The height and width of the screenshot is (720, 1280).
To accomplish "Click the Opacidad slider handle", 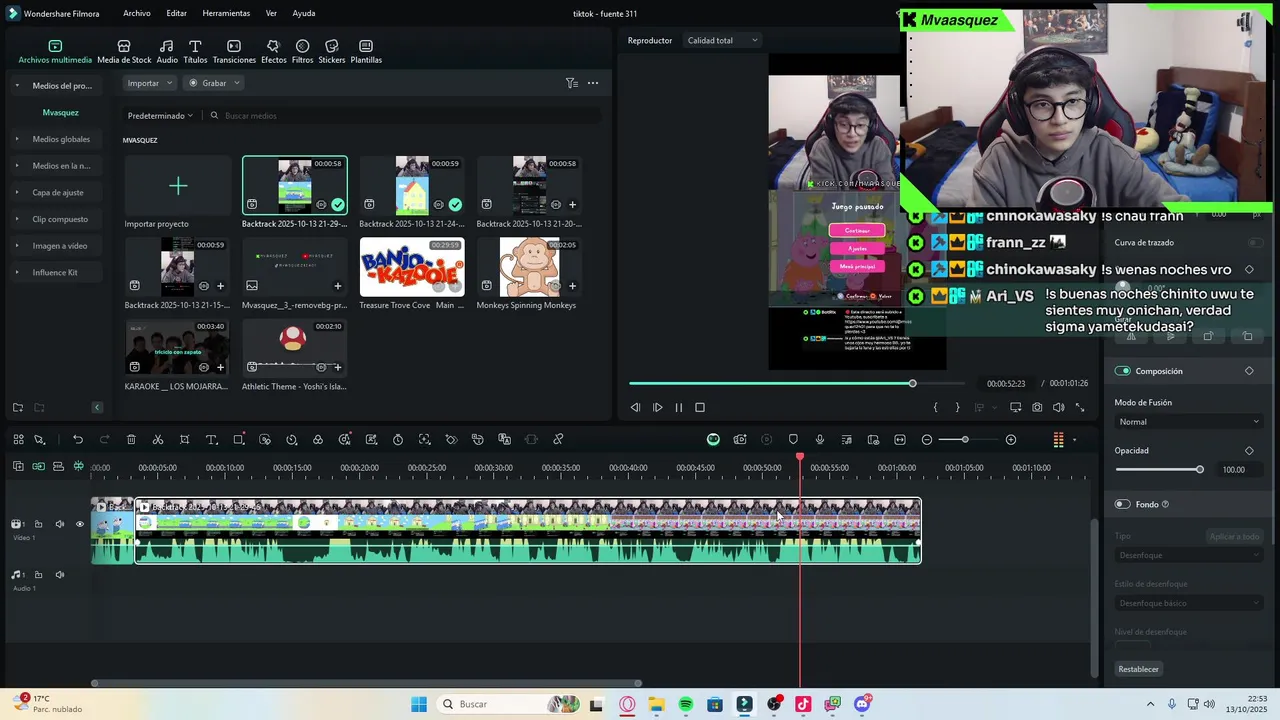I will 1200,470.
